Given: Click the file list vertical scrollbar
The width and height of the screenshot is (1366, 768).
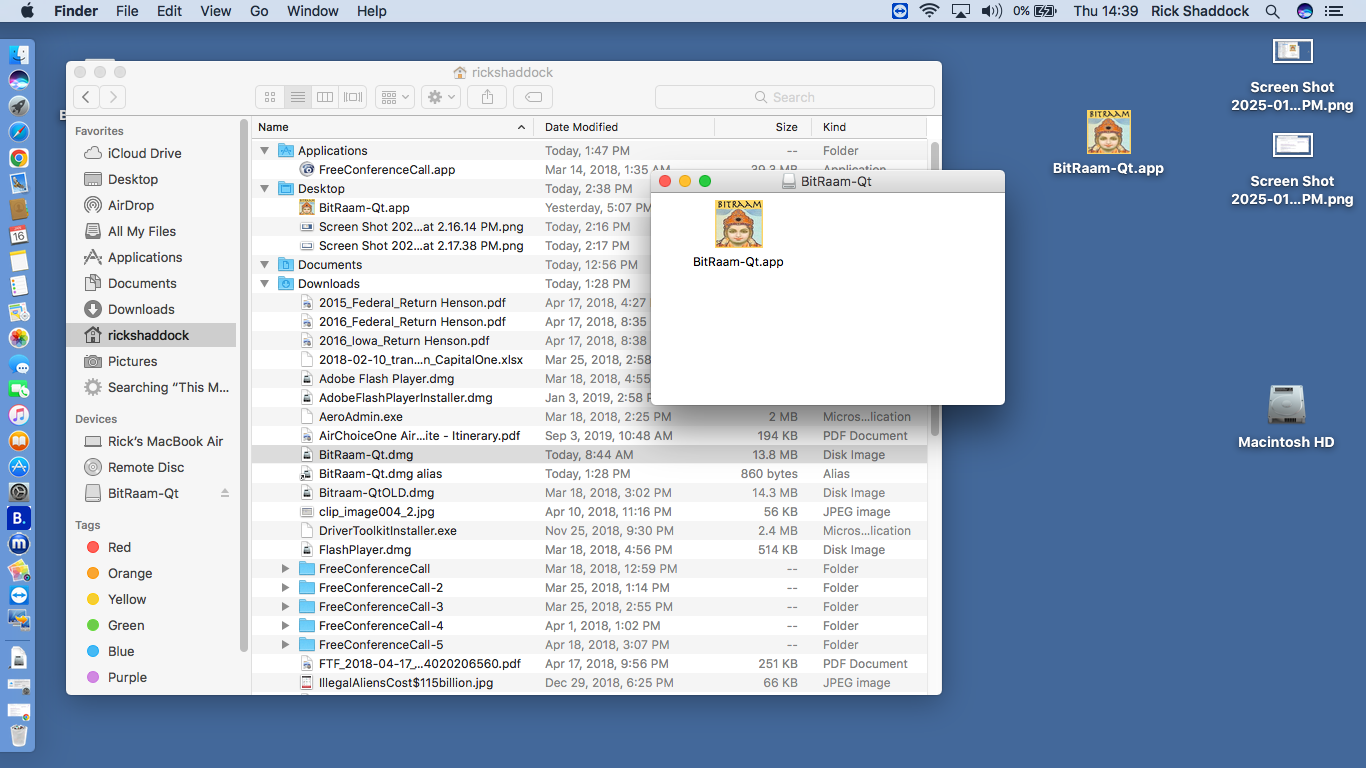Looking at the screenshot, I should pyautogui.click(x=935, y=290).
